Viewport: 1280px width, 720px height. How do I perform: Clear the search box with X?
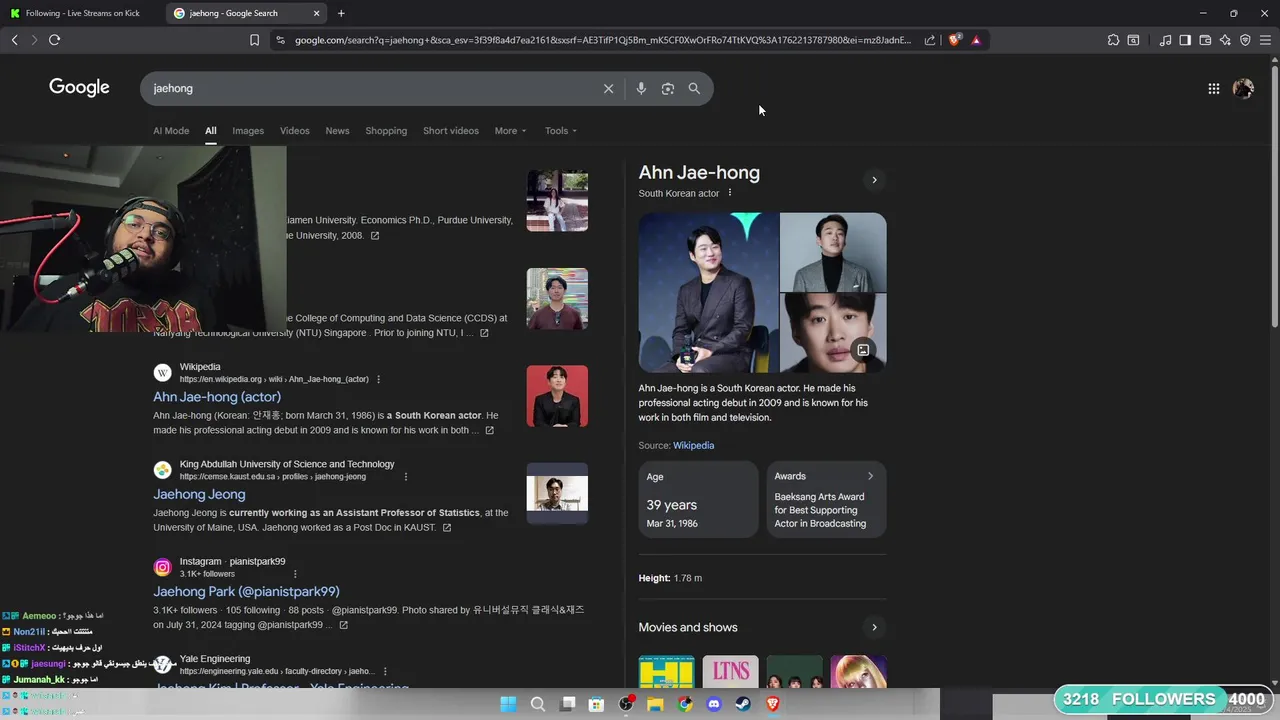[x=608, y=88]
